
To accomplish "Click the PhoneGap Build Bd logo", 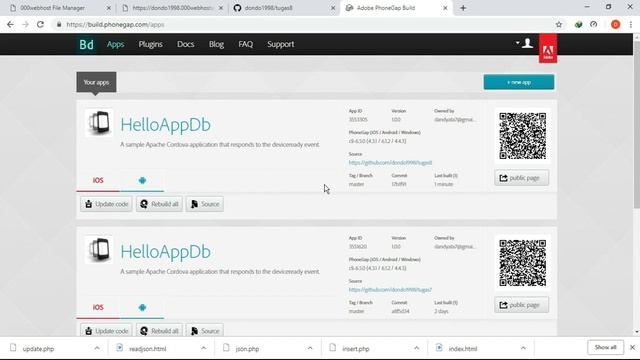I will (86, 44).
